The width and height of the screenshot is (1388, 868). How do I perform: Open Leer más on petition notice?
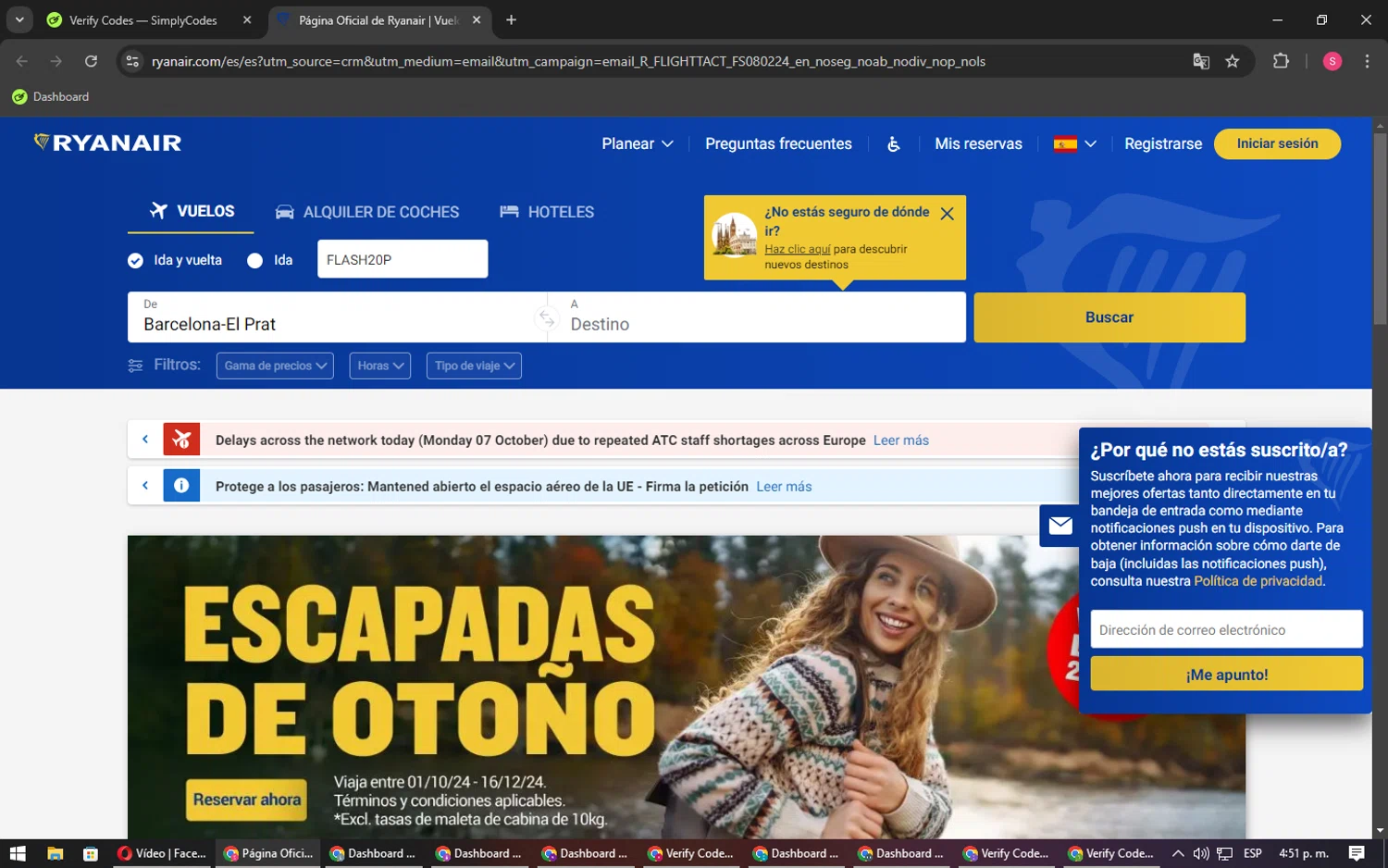coord(784,487)
